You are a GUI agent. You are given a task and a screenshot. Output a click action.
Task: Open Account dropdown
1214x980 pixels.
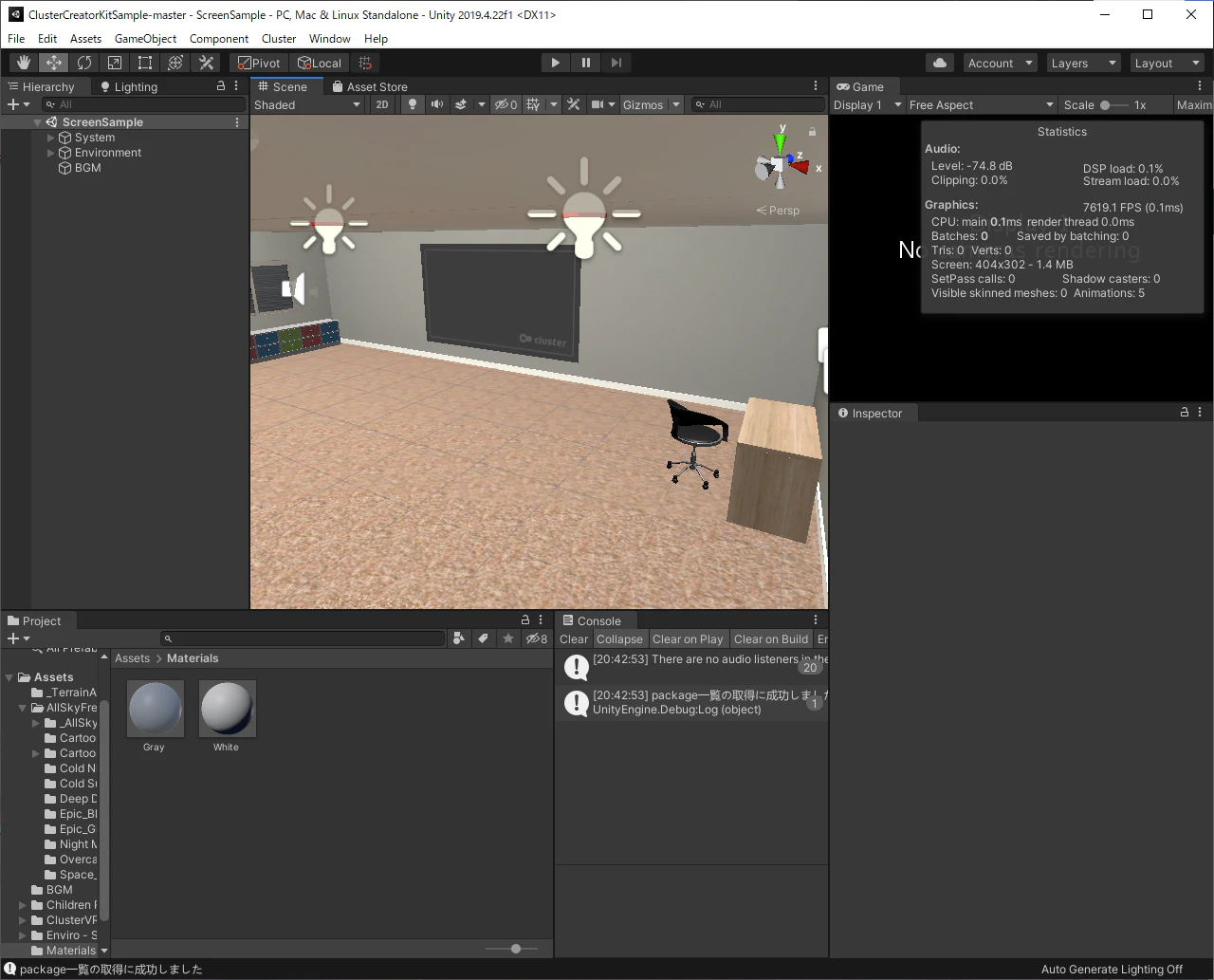(1000, 63)
